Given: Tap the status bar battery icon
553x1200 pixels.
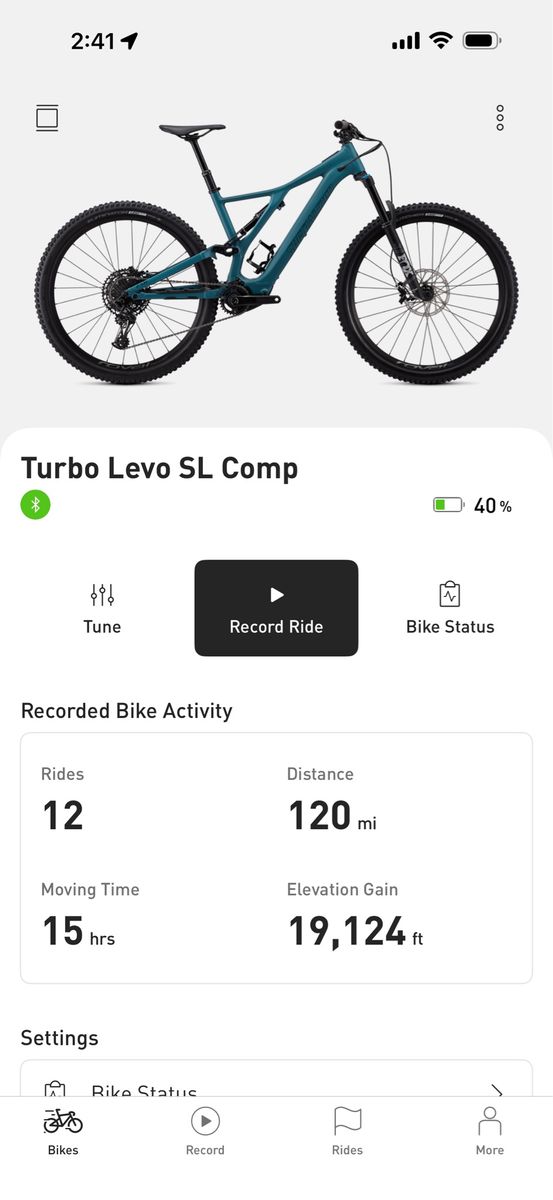Looking at the screenshot, I should pyautogui.click(x=482, y=41).
